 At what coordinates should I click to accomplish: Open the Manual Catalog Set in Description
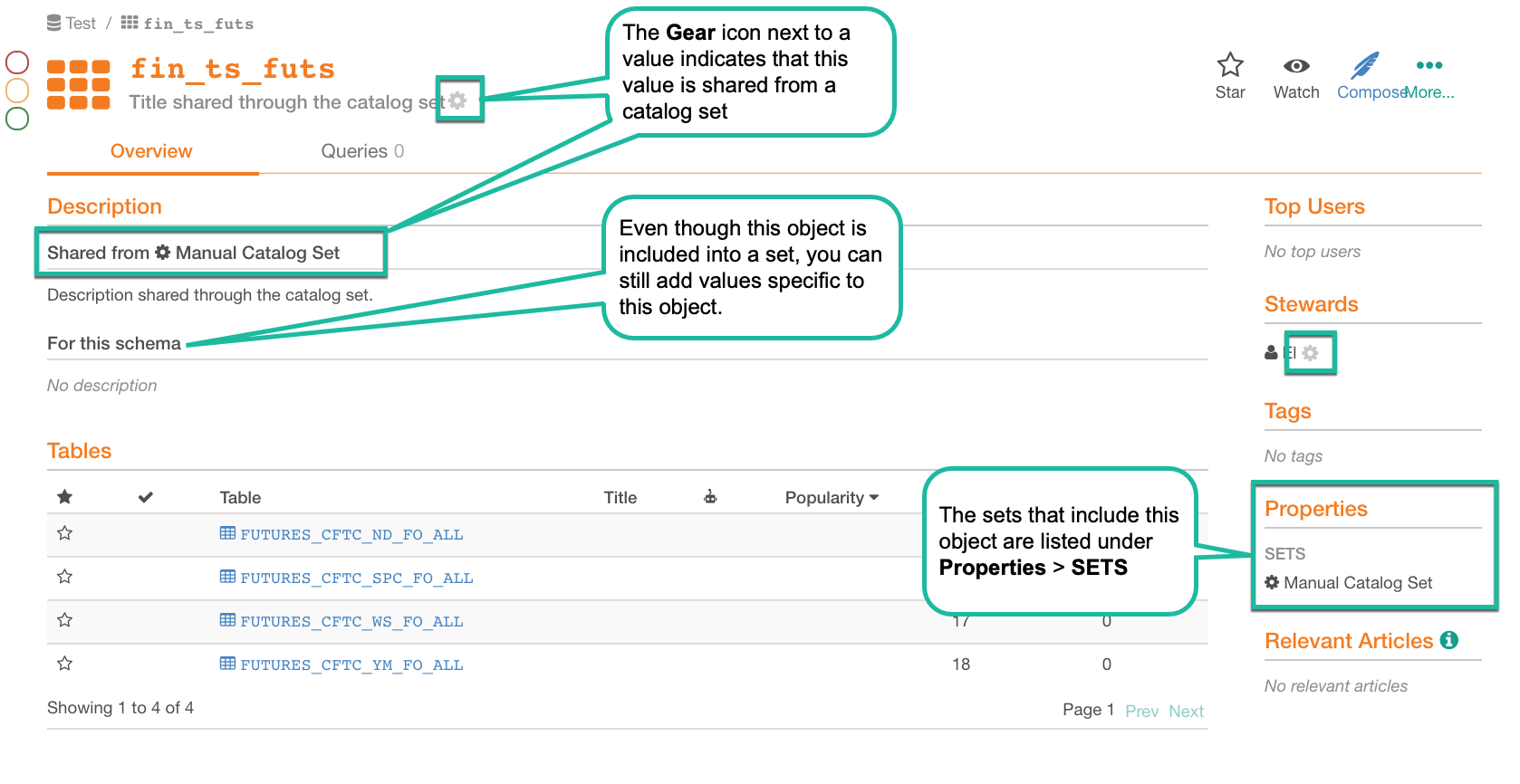247,253
